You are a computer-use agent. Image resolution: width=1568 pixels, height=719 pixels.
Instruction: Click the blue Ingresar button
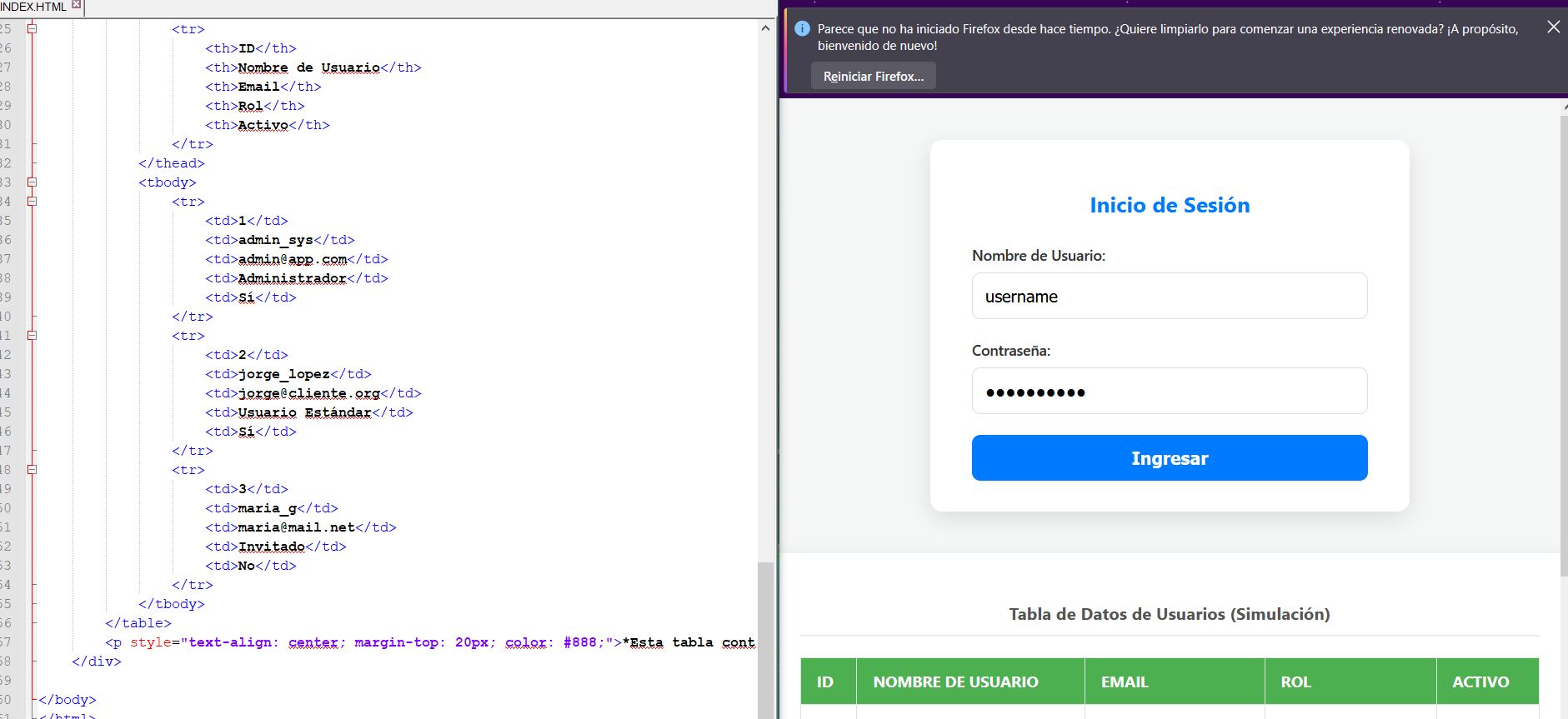1169,458
